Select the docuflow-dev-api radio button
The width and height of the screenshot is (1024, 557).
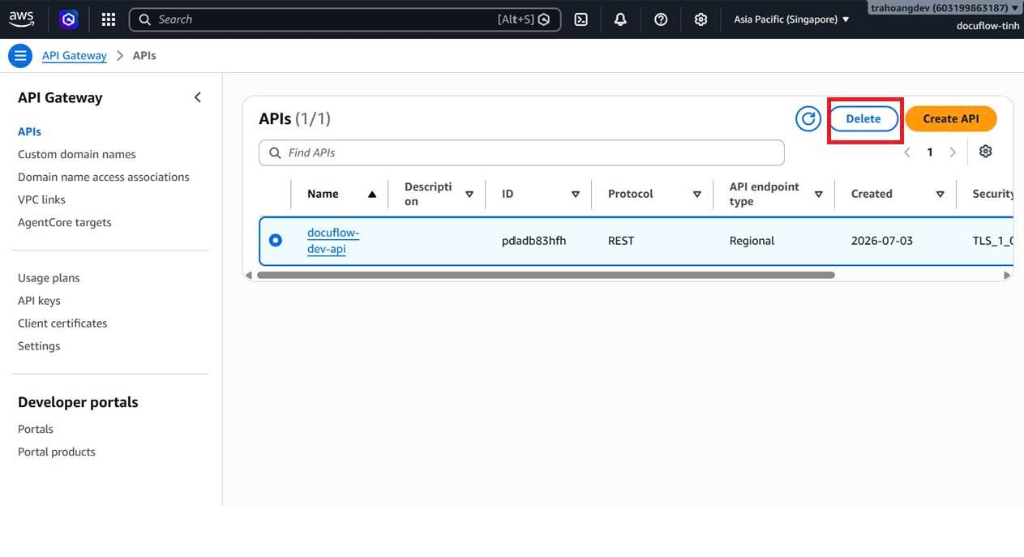[276, 240]
